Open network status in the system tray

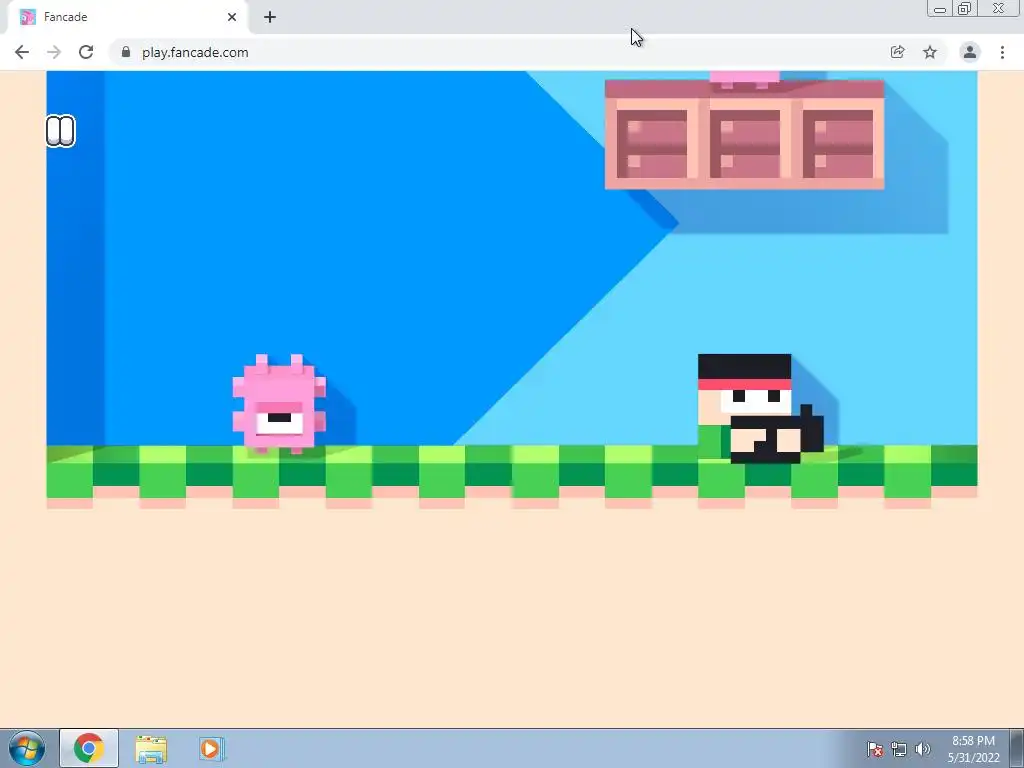[x=899, y=749]
